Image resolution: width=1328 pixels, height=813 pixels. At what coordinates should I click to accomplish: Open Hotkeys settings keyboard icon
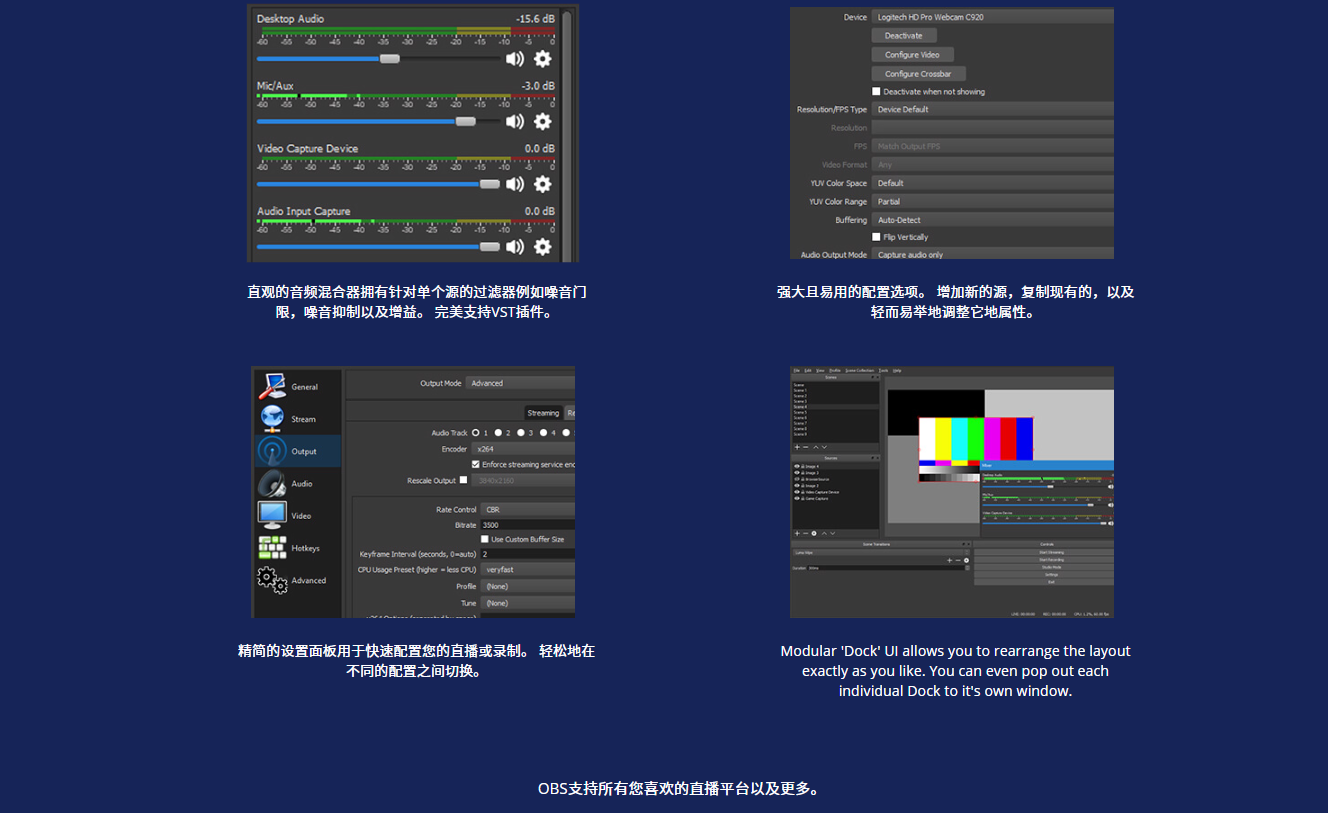273,548
